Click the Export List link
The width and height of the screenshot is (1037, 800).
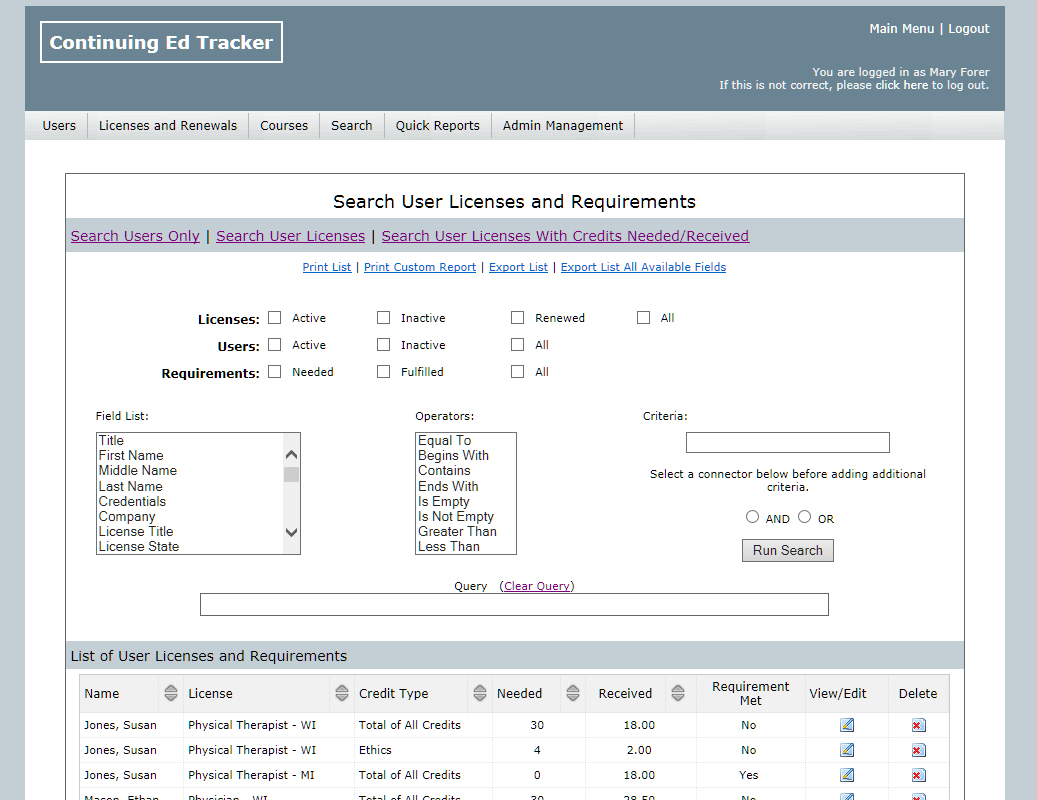click(518, 267)
